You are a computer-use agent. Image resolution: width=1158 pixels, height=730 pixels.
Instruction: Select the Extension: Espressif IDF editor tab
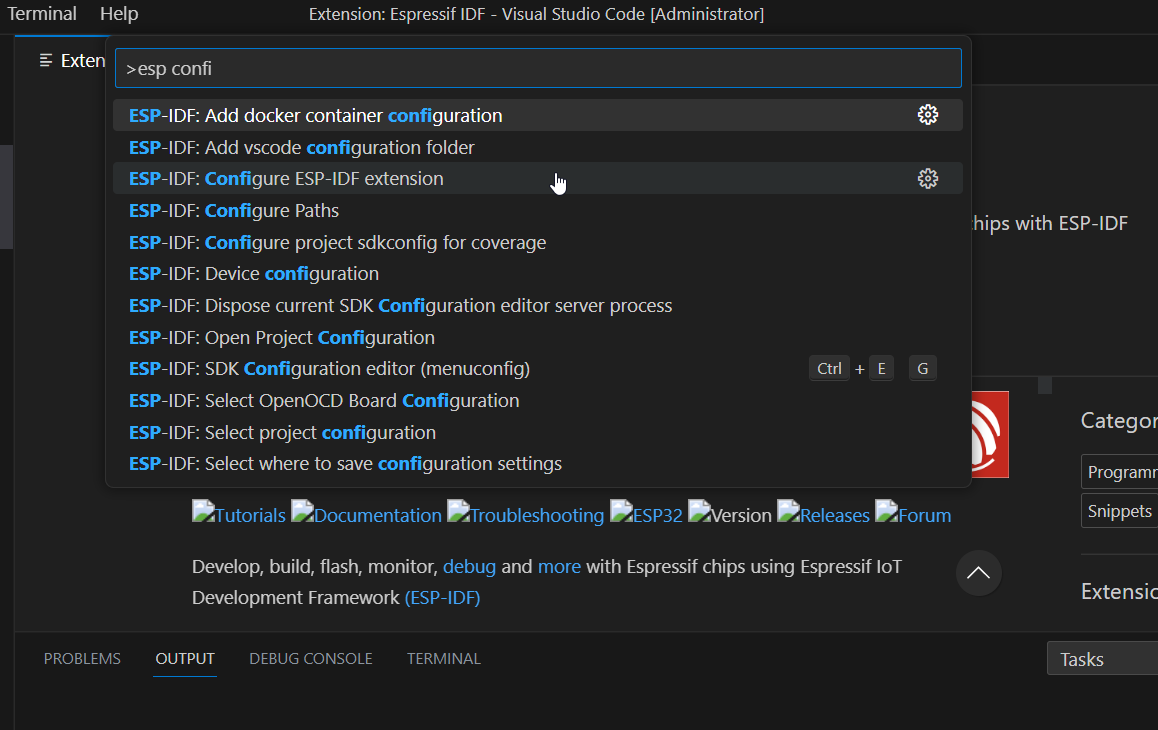[x=71, y=61]
